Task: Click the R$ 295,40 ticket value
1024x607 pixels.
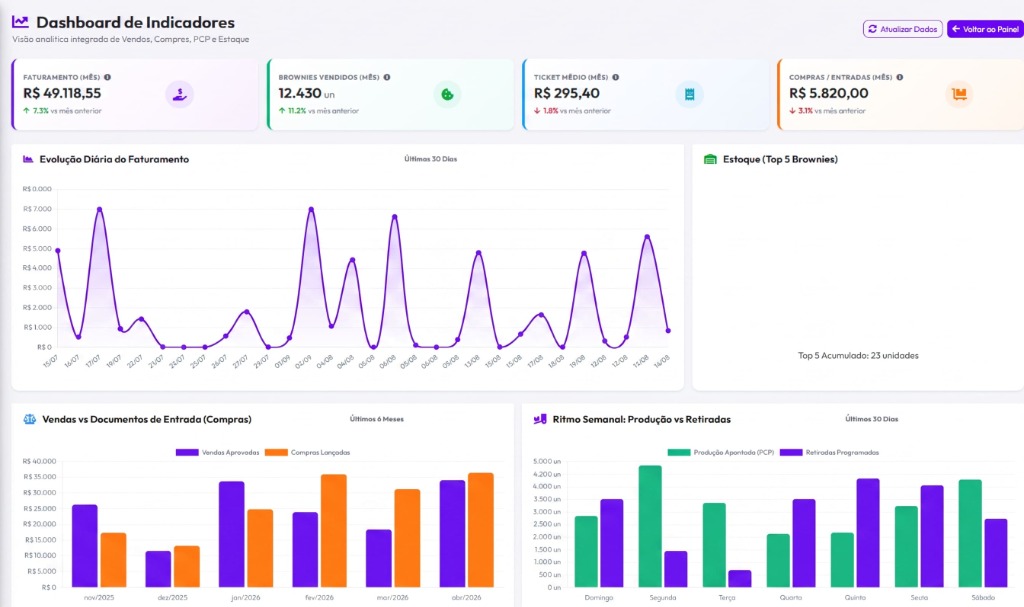Action: [x=567, y=93]
